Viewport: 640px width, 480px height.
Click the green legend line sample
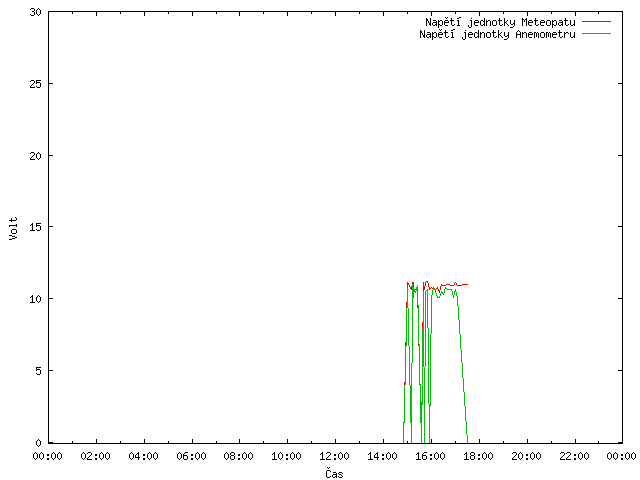tap(596, 33)
